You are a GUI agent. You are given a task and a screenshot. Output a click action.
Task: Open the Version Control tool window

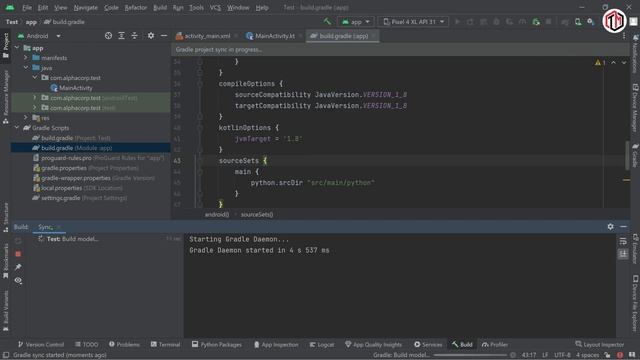[41, 344]
